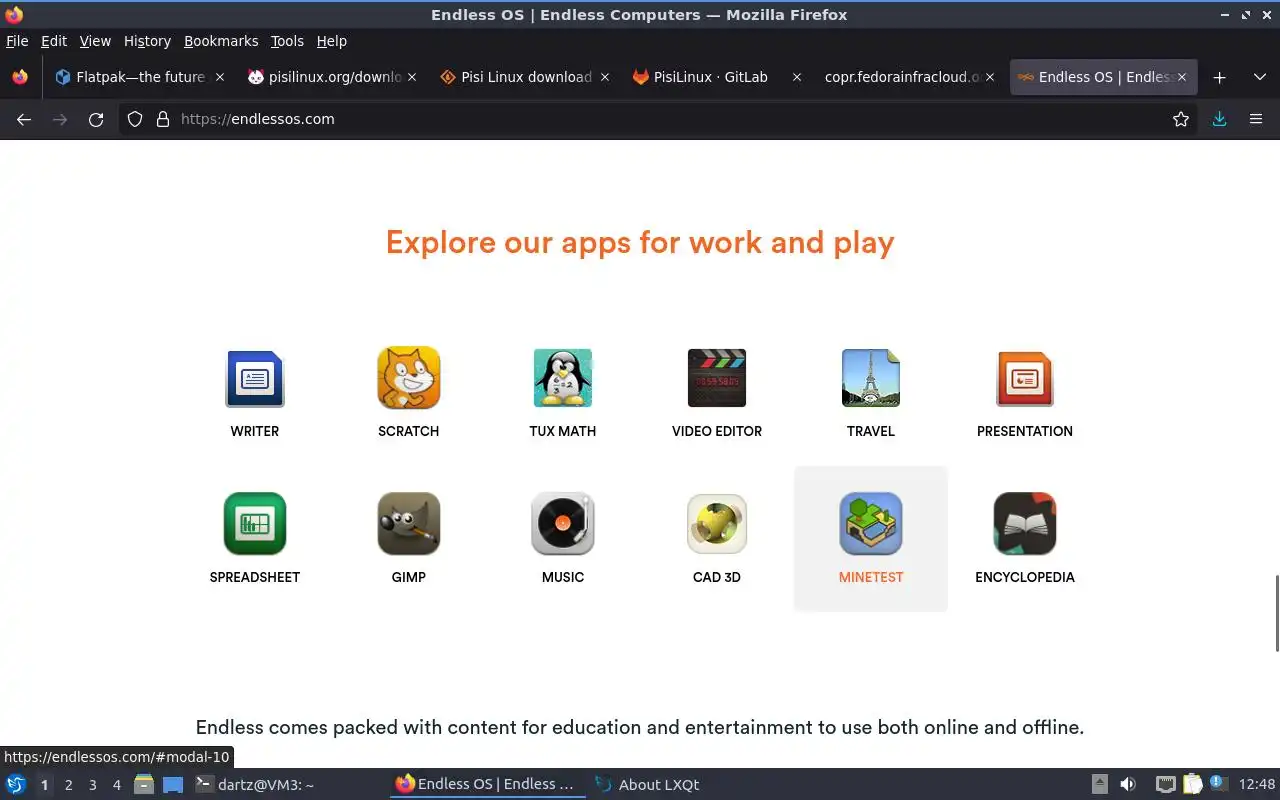Open the Spreadsheet app icon
Screen dimensions: 1280x800
pos(255,523)
